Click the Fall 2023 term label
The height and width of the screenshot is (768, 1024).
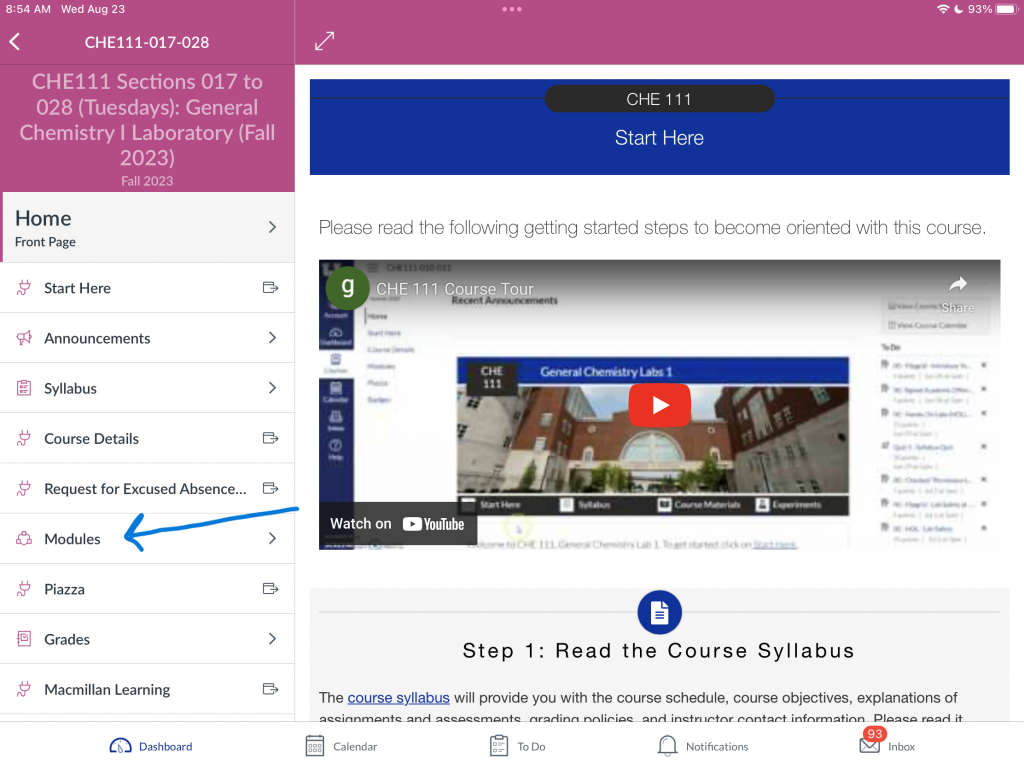[x=147, y=181]
